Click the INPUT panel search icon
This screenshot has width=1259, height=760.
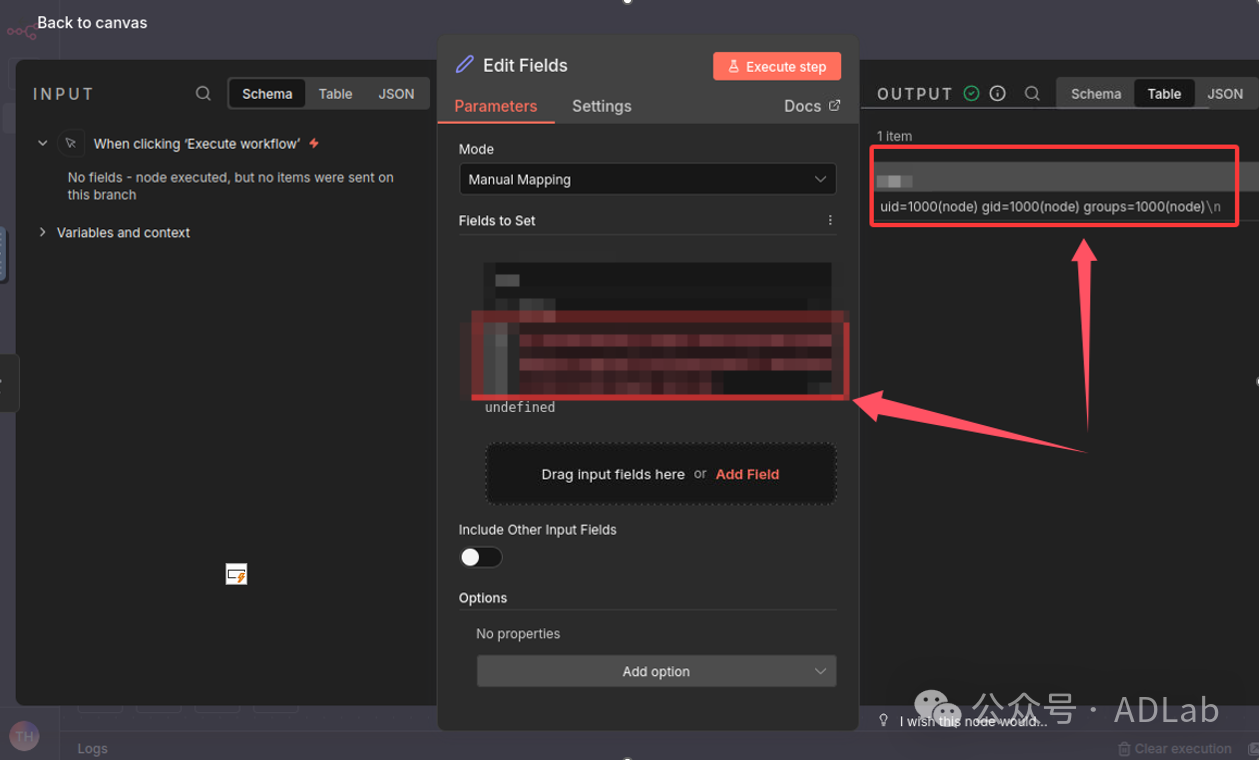(203, 94)
